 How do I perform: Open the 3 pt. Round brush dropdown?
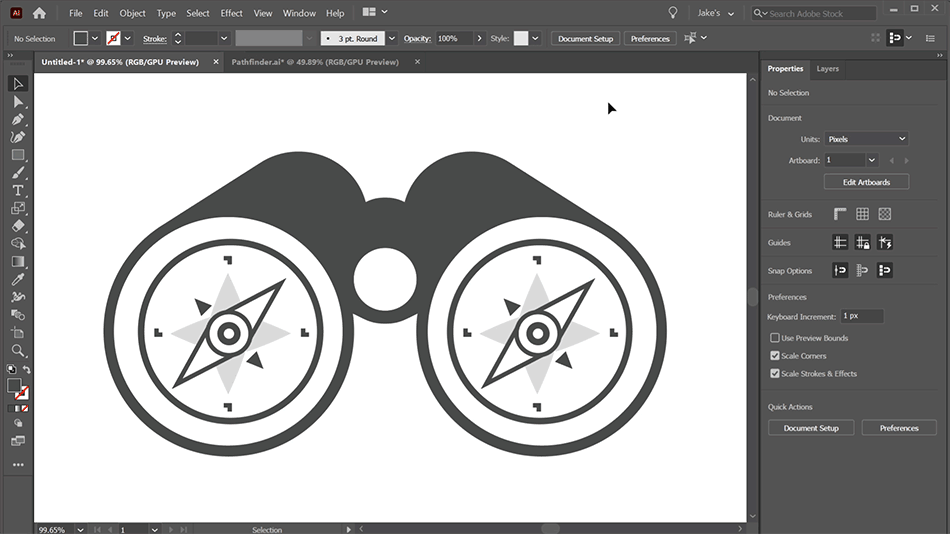click(x=391, y=38)
